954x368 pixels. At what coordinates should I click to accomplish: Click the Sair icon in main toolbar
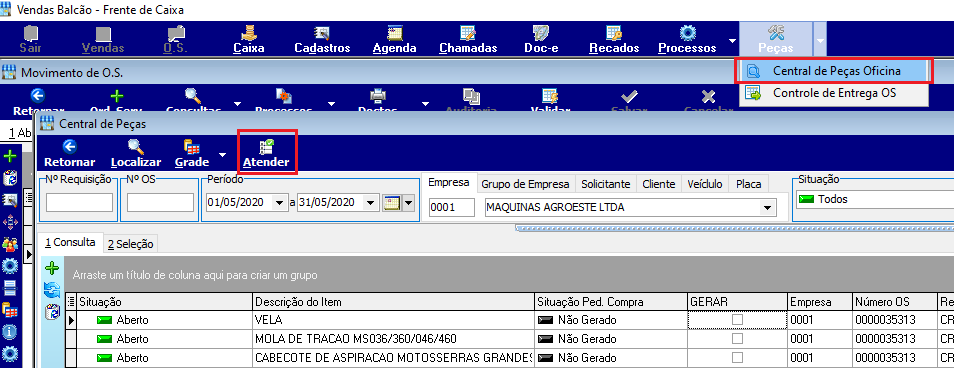click(30, 33)
